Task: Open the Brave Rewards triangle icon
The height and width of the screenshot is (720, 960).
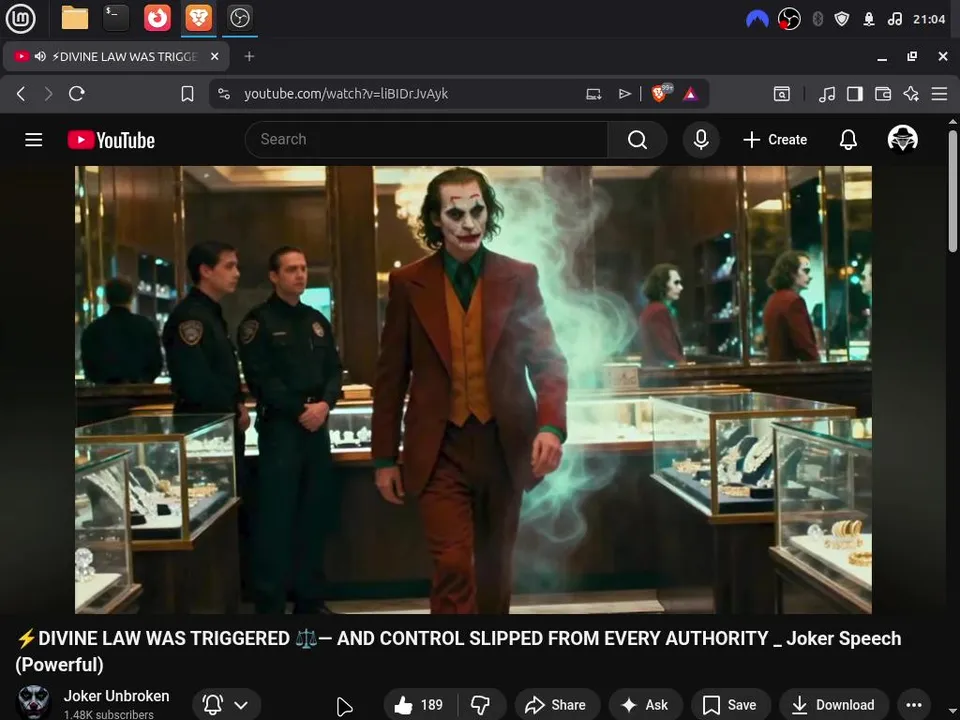Action: 691,94
